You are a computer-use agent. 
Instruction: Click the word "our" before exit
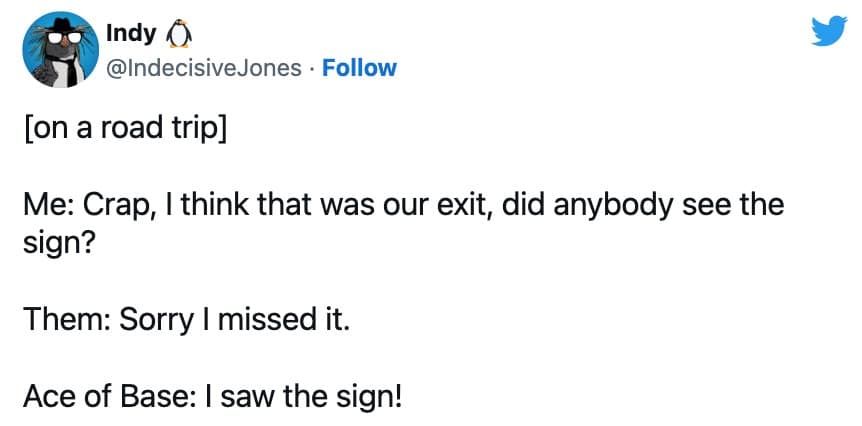(412, 207)
